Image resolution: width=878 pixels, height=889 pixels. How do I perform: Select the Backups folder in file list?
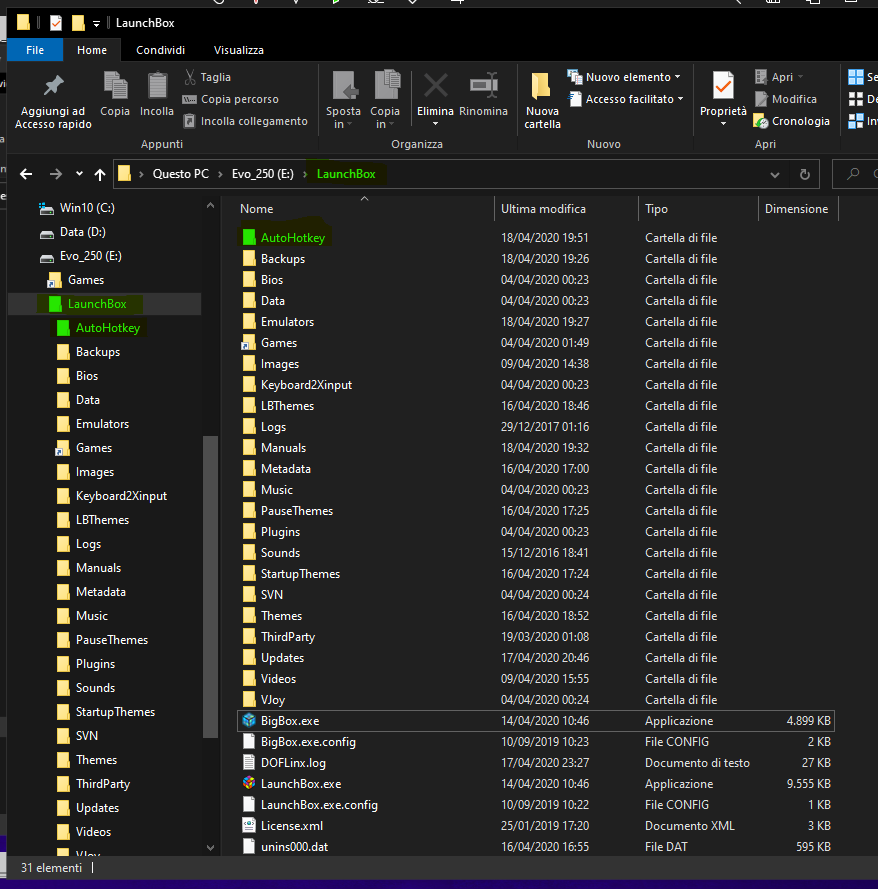(x=282, y=259)
